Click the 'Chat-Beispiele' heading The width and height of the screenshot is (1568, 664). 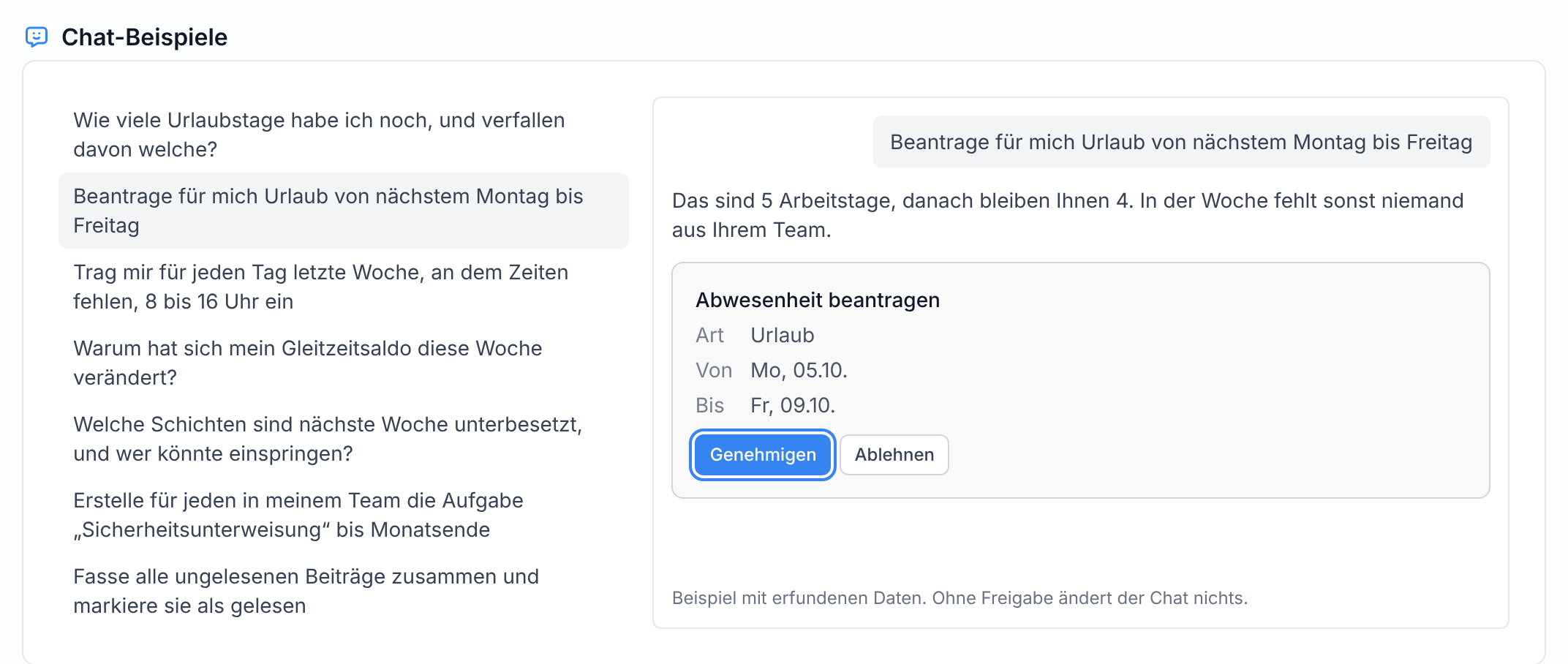145,37
